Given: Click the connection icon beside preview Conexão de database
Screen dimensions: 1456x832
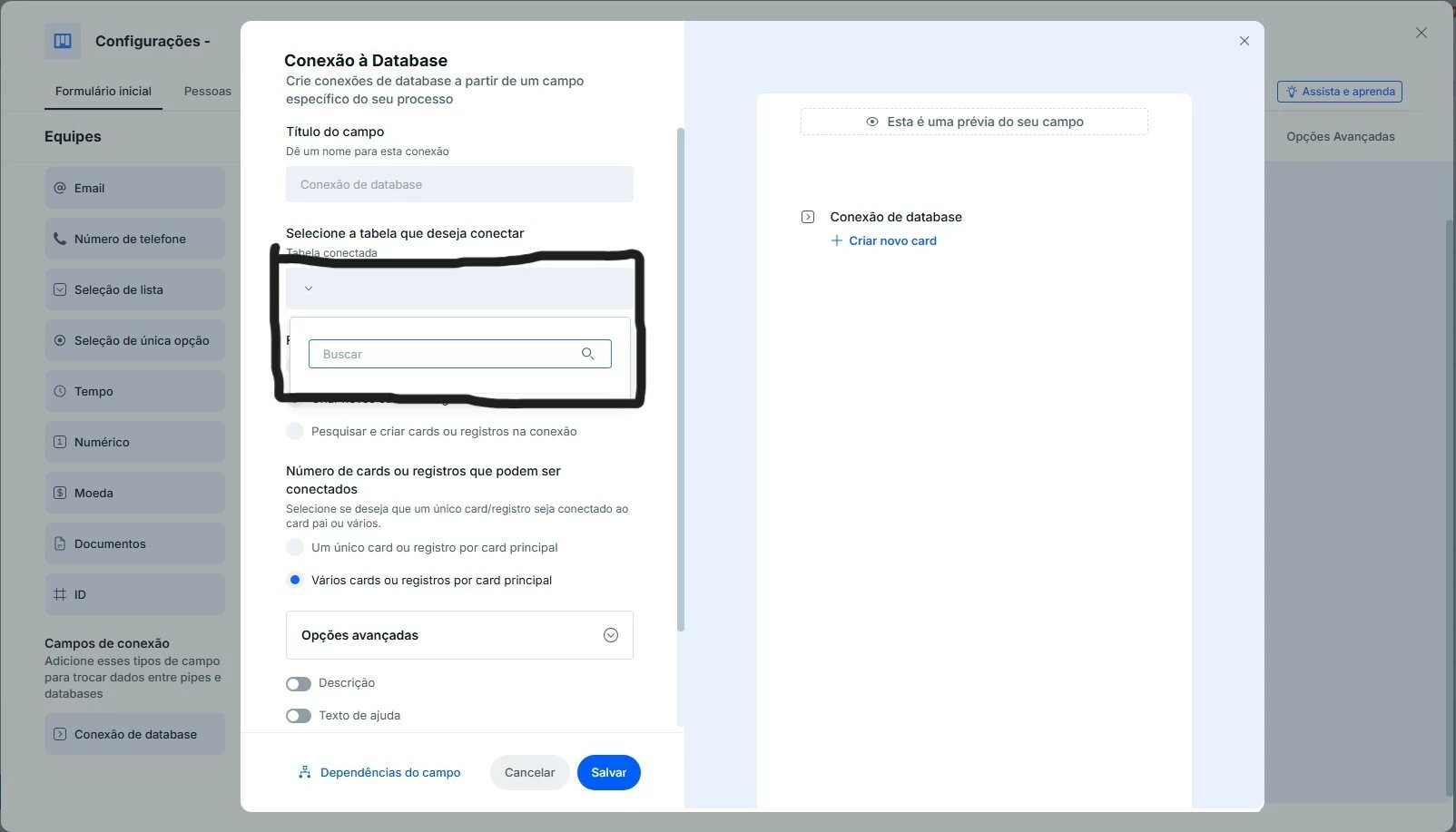Looking at the screenshot, I should (x=808, y=217).
